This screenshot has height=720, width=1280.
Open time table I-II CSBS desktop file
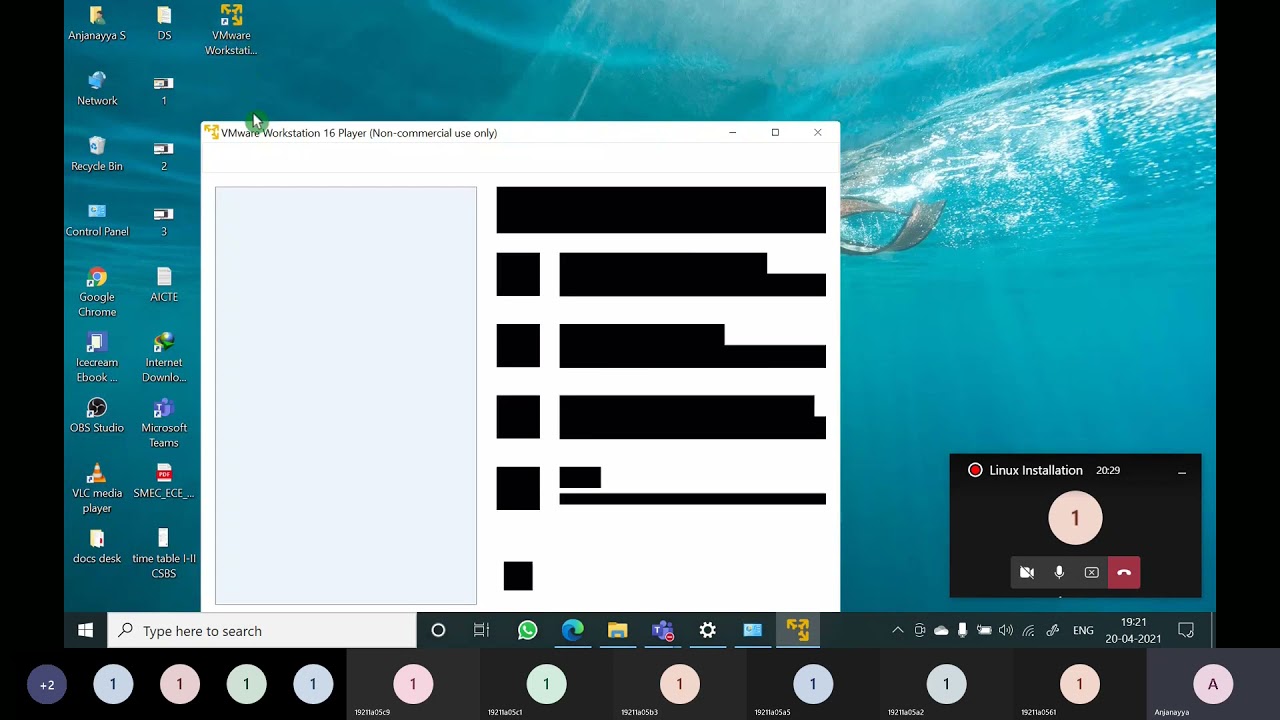164,554
